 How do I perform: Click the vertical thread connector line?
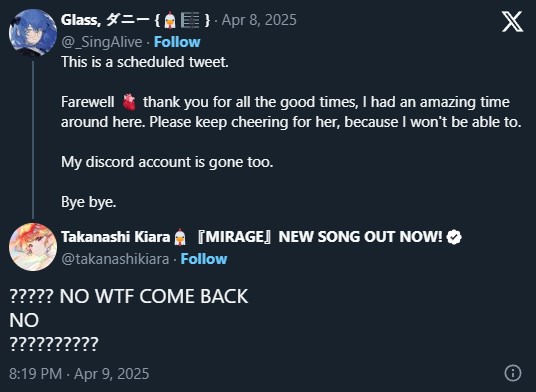click(x=33, y=140)
